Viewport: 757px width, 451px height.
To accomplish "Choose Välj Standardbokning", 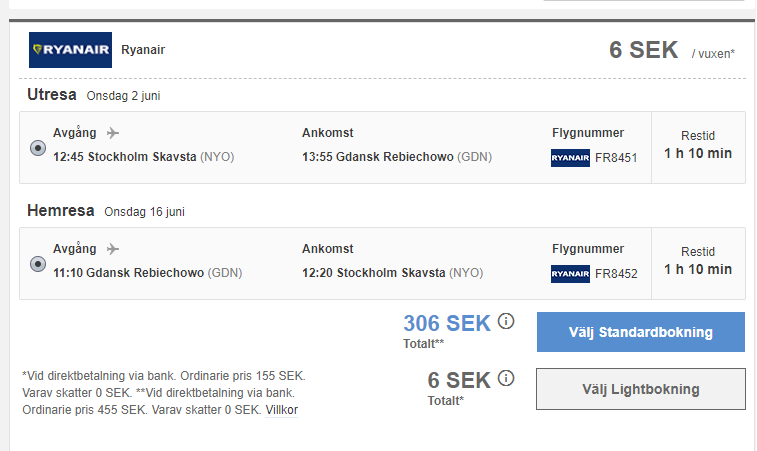I will pos(641,332).
